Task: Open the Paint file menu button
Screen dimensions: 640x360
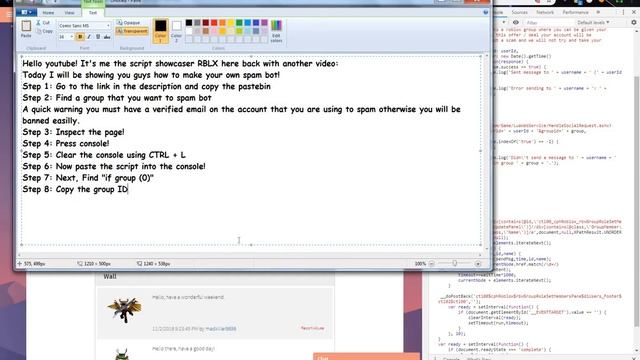Action: pyautogui.click(x=27, y=13)
